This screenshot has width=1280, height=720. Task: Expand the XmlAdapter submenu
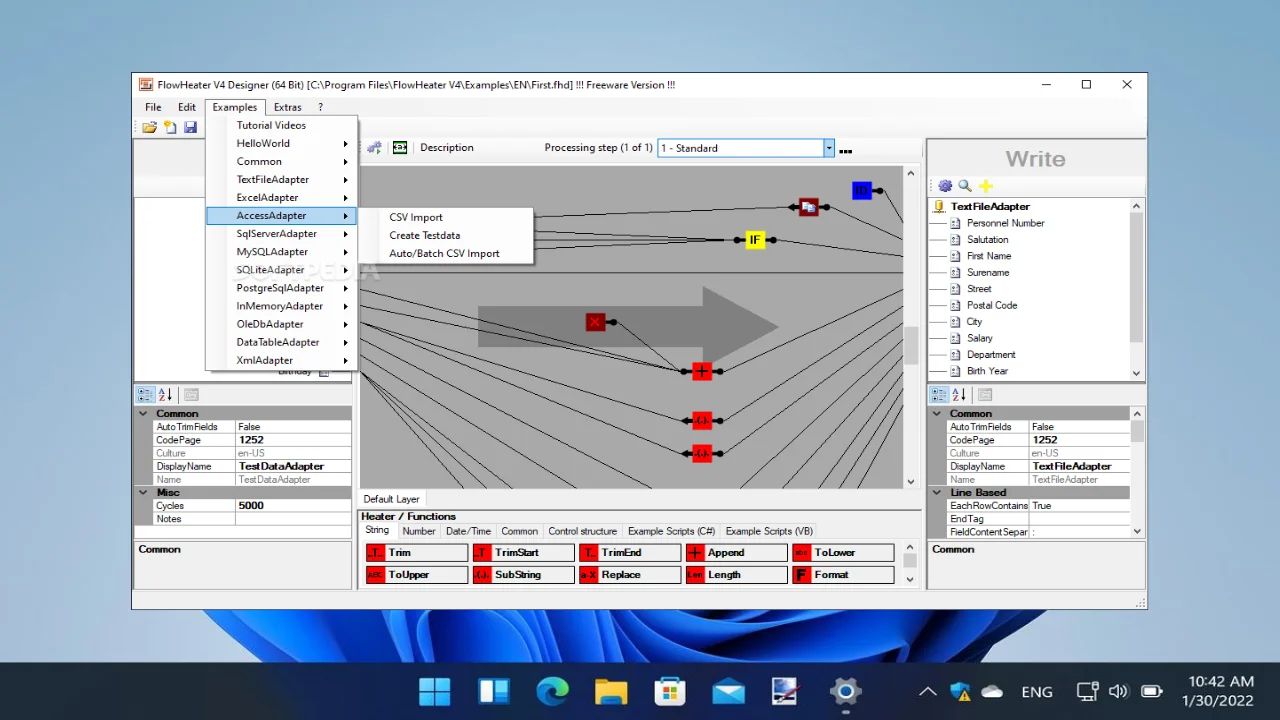pyautogui.click(x=282, y=360)
